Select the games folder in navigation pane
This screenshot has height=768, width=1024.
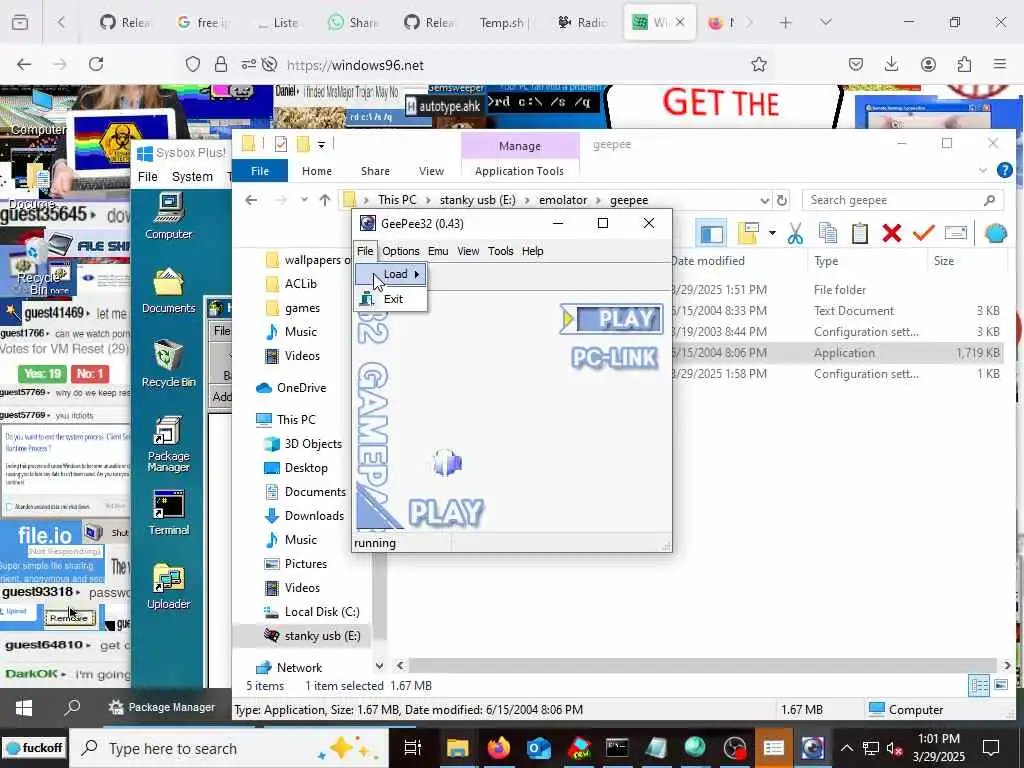pyautogui.click(x=302, y=308)
